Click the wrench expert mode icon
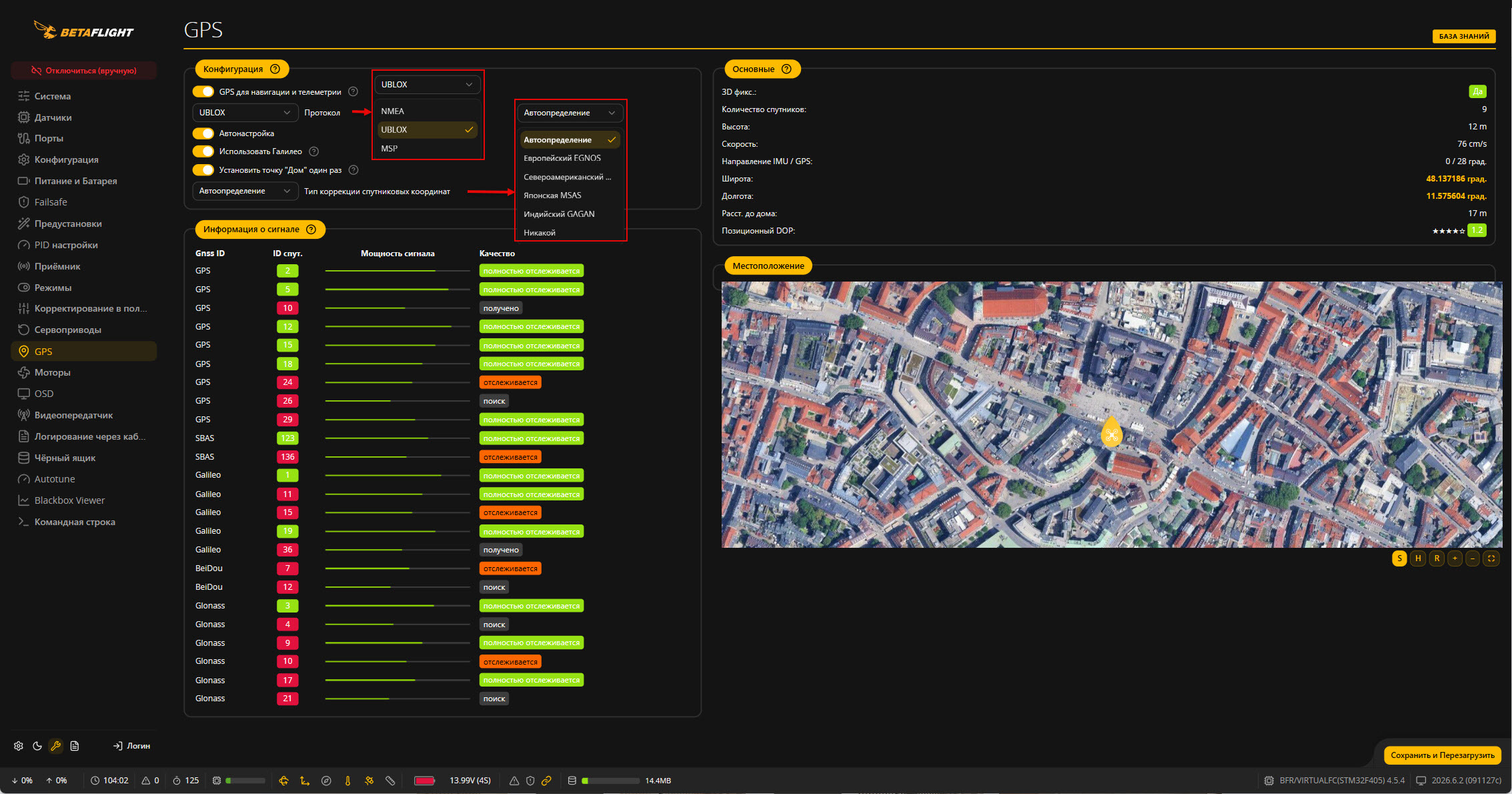This screenshot has height=794, width=1512. pos(56,746)
